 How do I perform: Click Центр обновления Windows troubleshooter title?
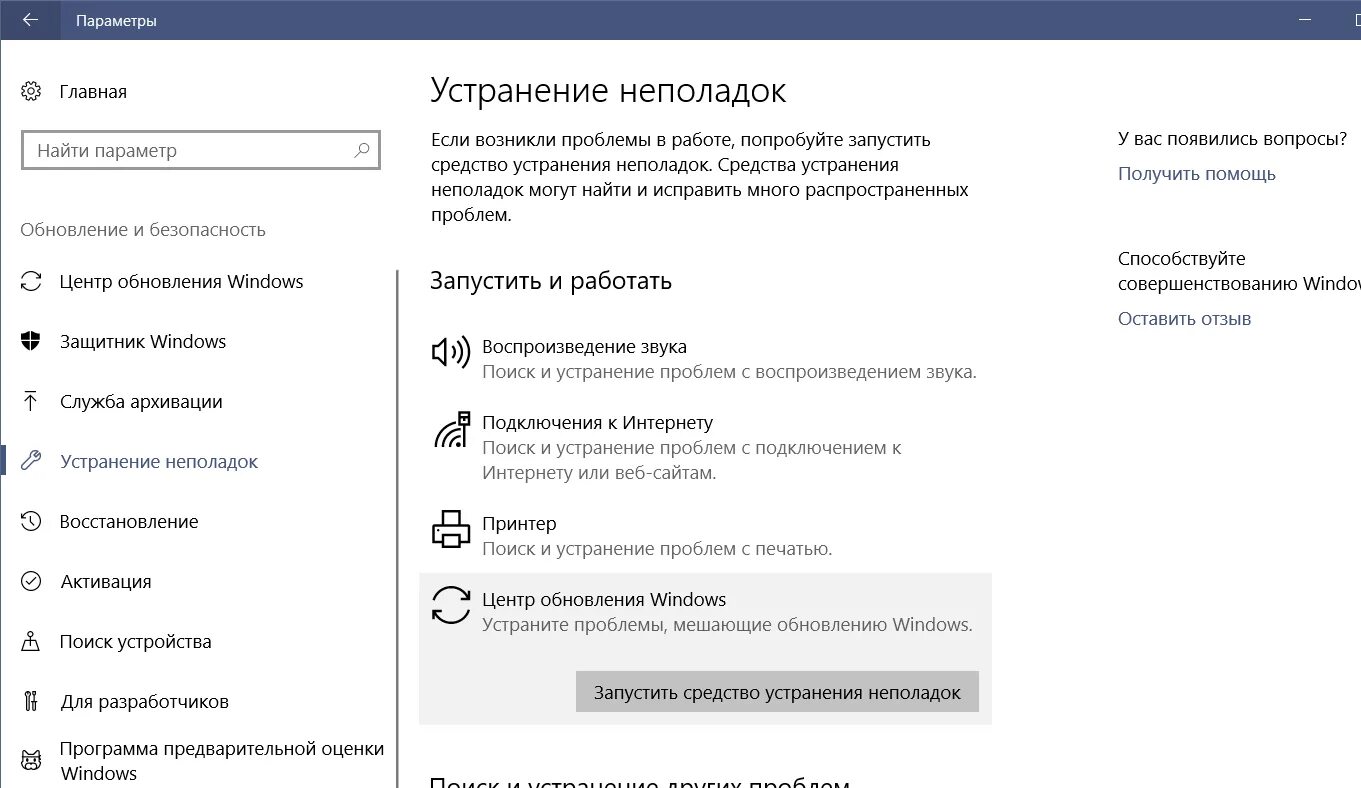click(604, 600)
